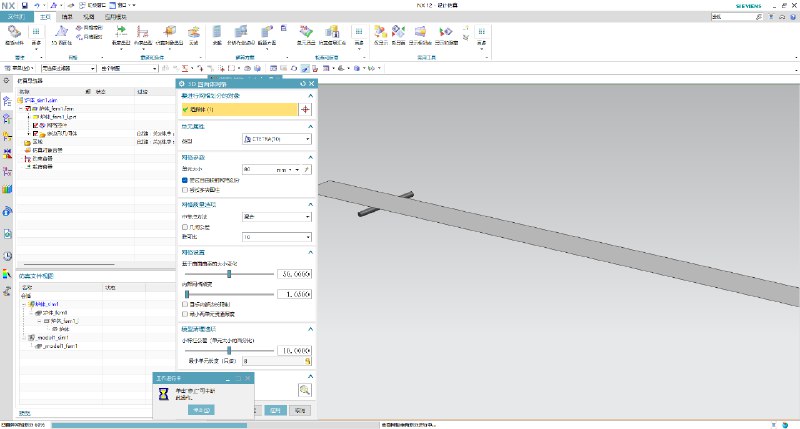
Task: Click the blue globe icon in left sidebar
Action: (x=7, y=211)
